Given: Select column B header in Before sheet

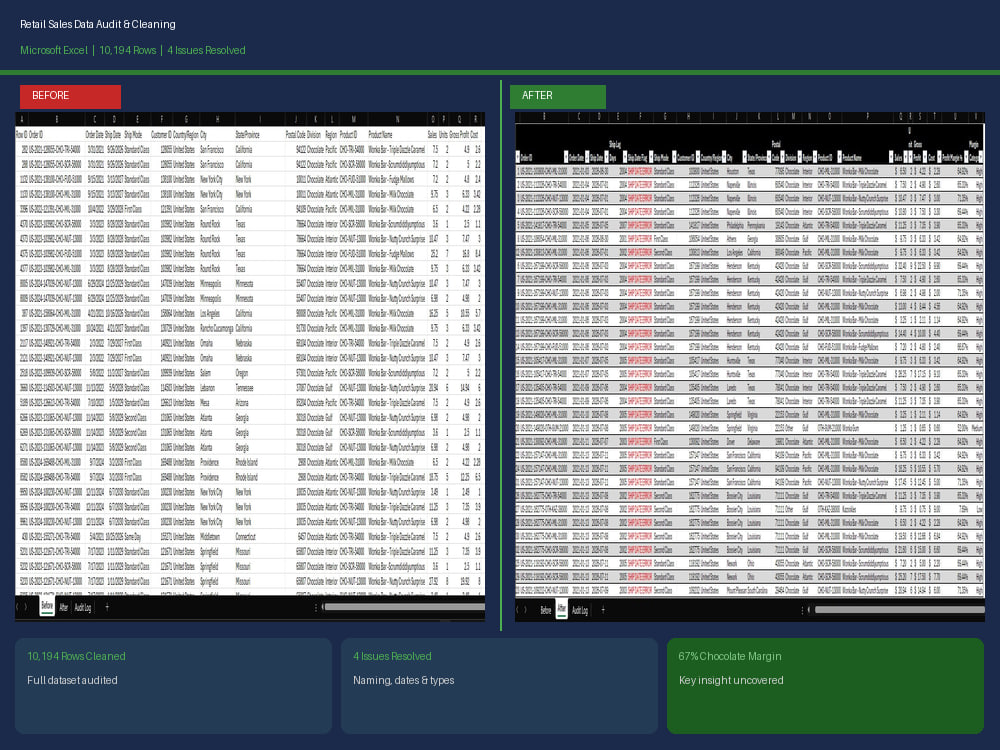Looking at the screenshot, I should click(57, 119).
